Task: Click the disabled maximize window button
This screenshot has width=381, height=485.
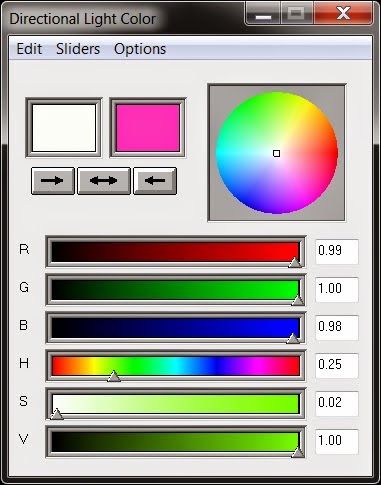Action: tap(297, 13)
